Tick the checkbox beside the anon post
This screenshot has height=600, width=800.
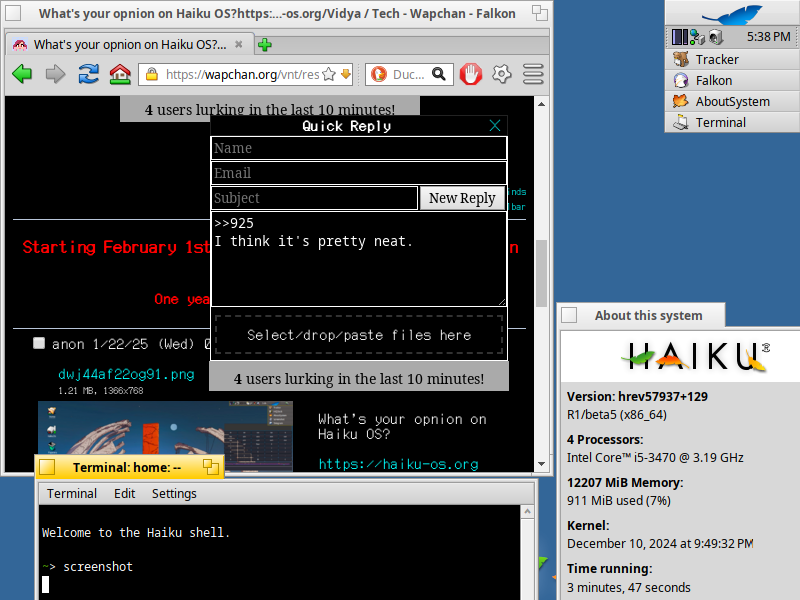pos(39,343)
